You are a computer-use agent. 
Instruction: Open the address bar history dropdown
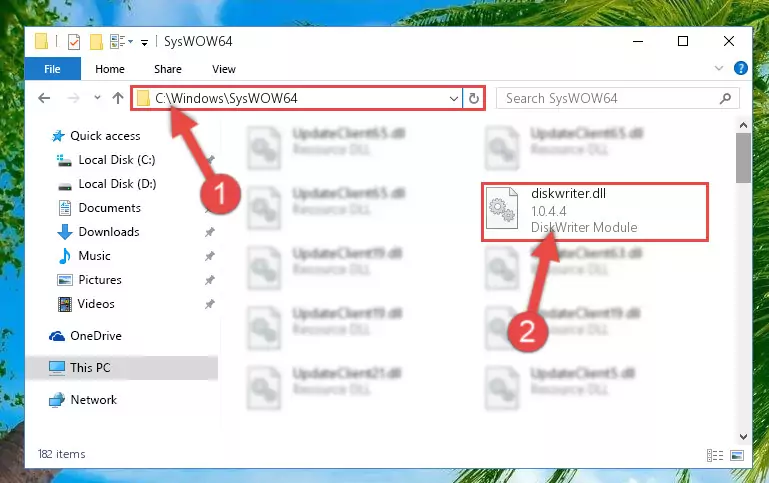454,99
